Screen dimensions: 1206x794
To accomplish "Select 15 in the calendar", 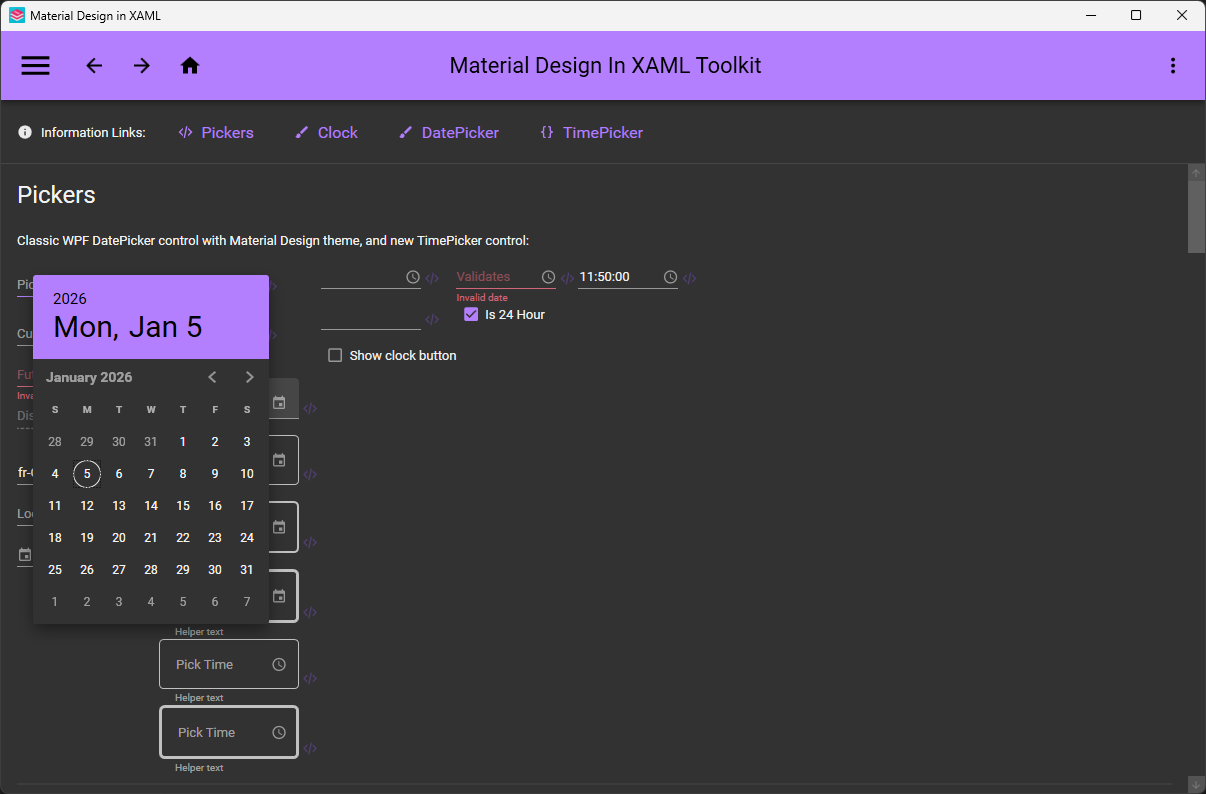I will 183,506.
